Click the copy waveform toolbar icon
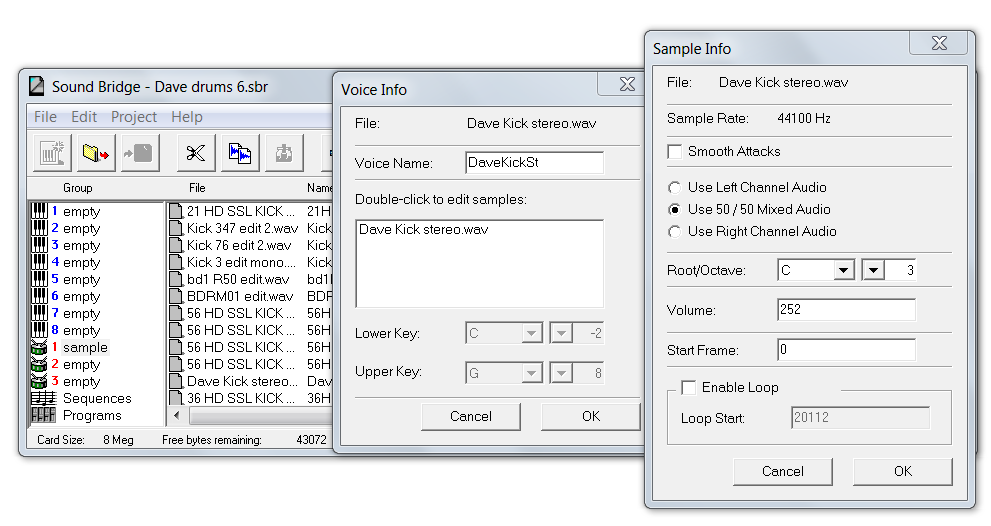Image resolution: width=991 pixels, height=526 pixels. (240, 153)
